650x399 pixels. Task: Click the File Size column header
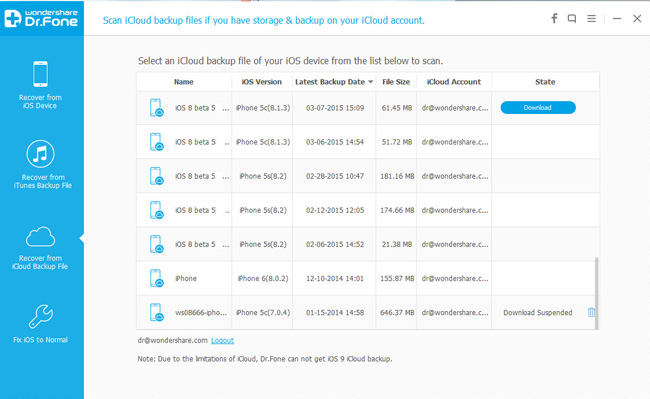(396, 82)
